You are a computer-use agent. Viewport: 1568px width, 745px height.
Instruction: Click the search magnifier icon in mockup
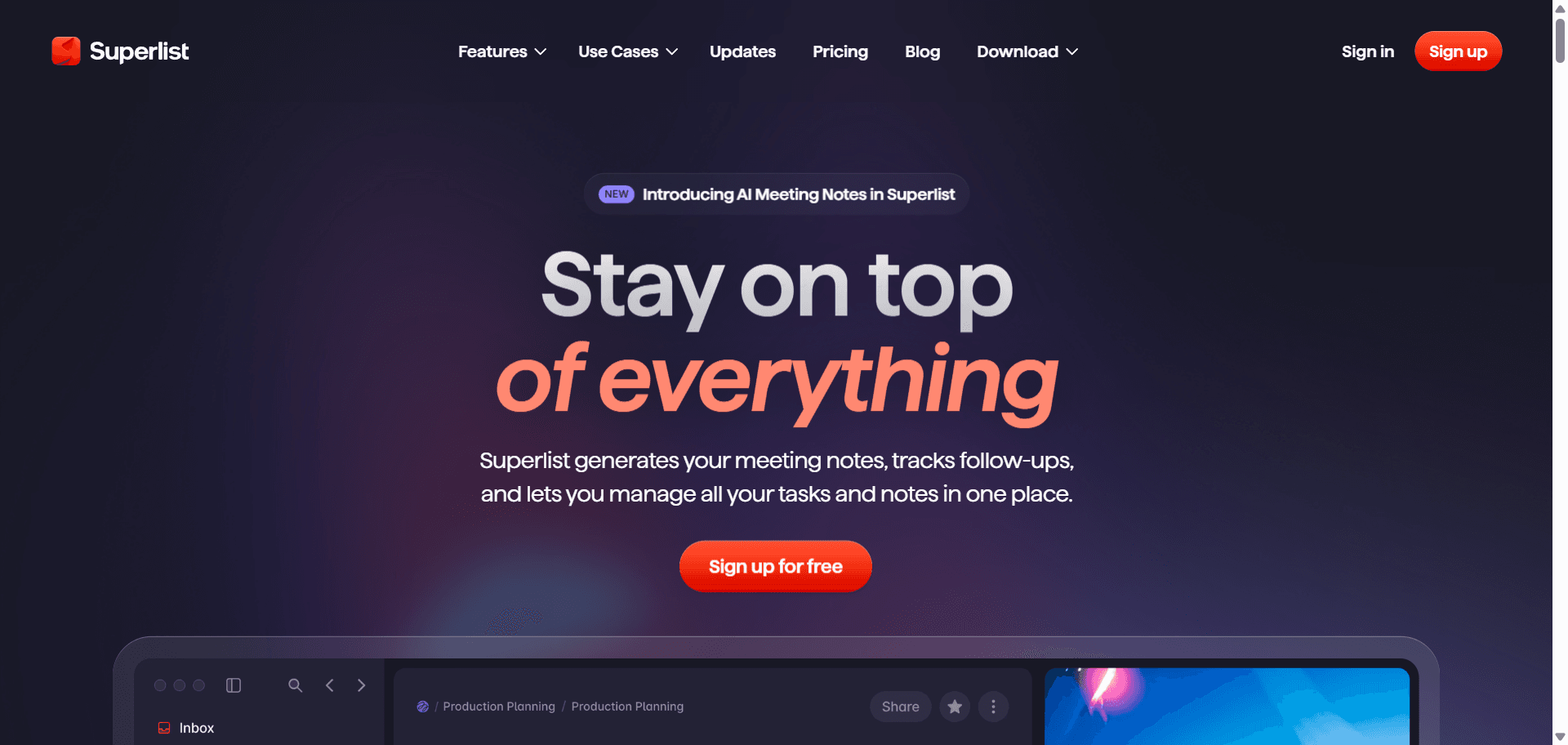[x=296, y=685]
